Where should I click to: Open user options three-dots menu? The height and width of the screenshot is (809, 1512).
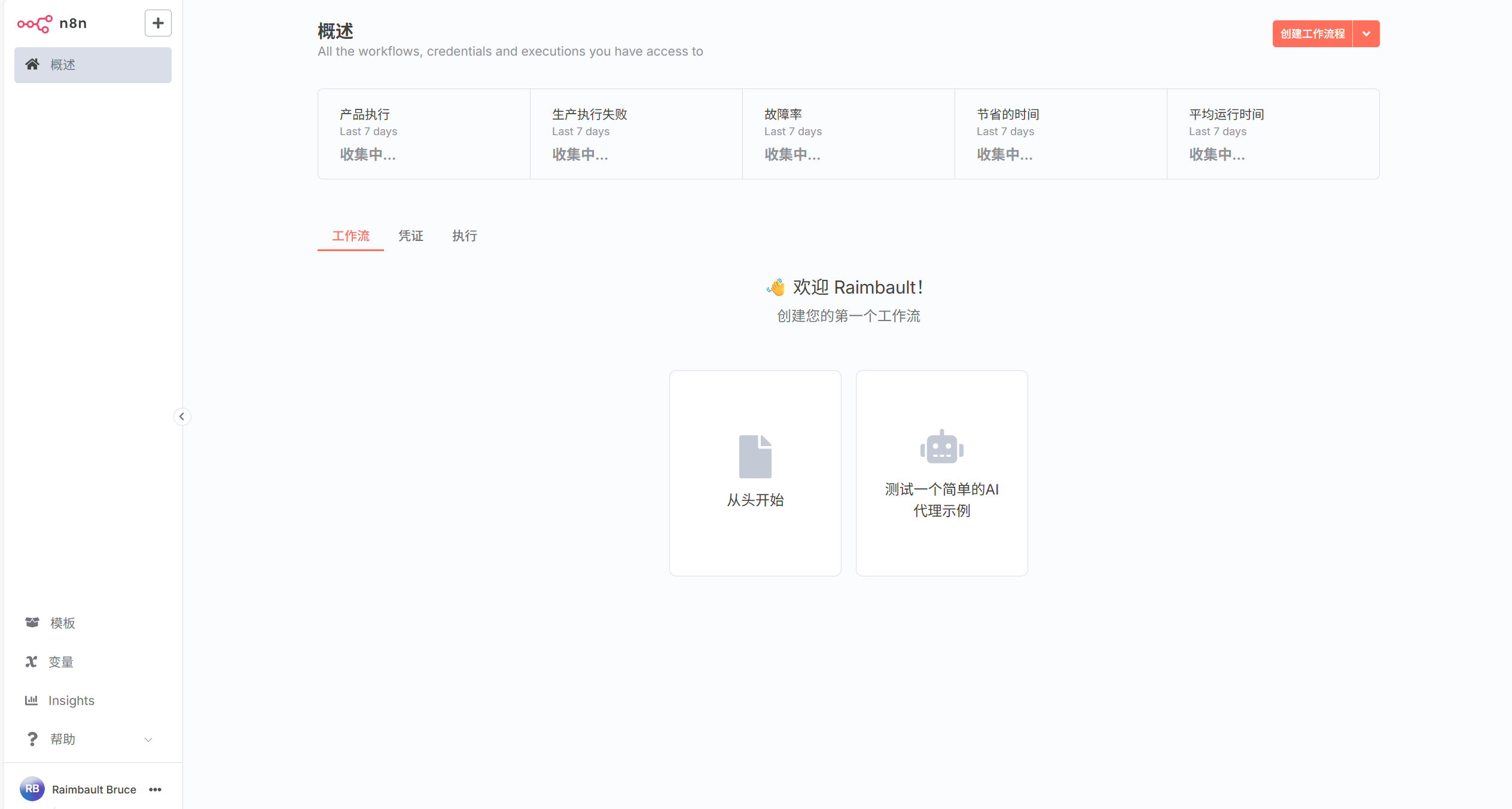tap(156, 789)
